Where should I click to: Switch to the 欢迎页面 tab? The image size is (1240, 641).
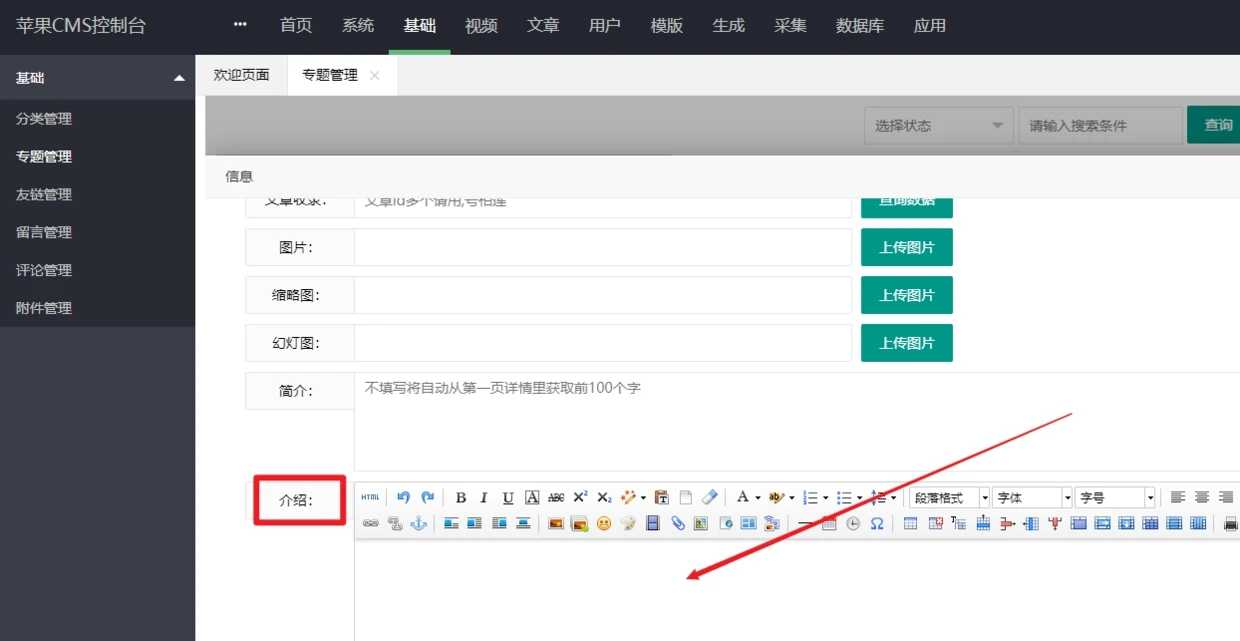[241, 75]
